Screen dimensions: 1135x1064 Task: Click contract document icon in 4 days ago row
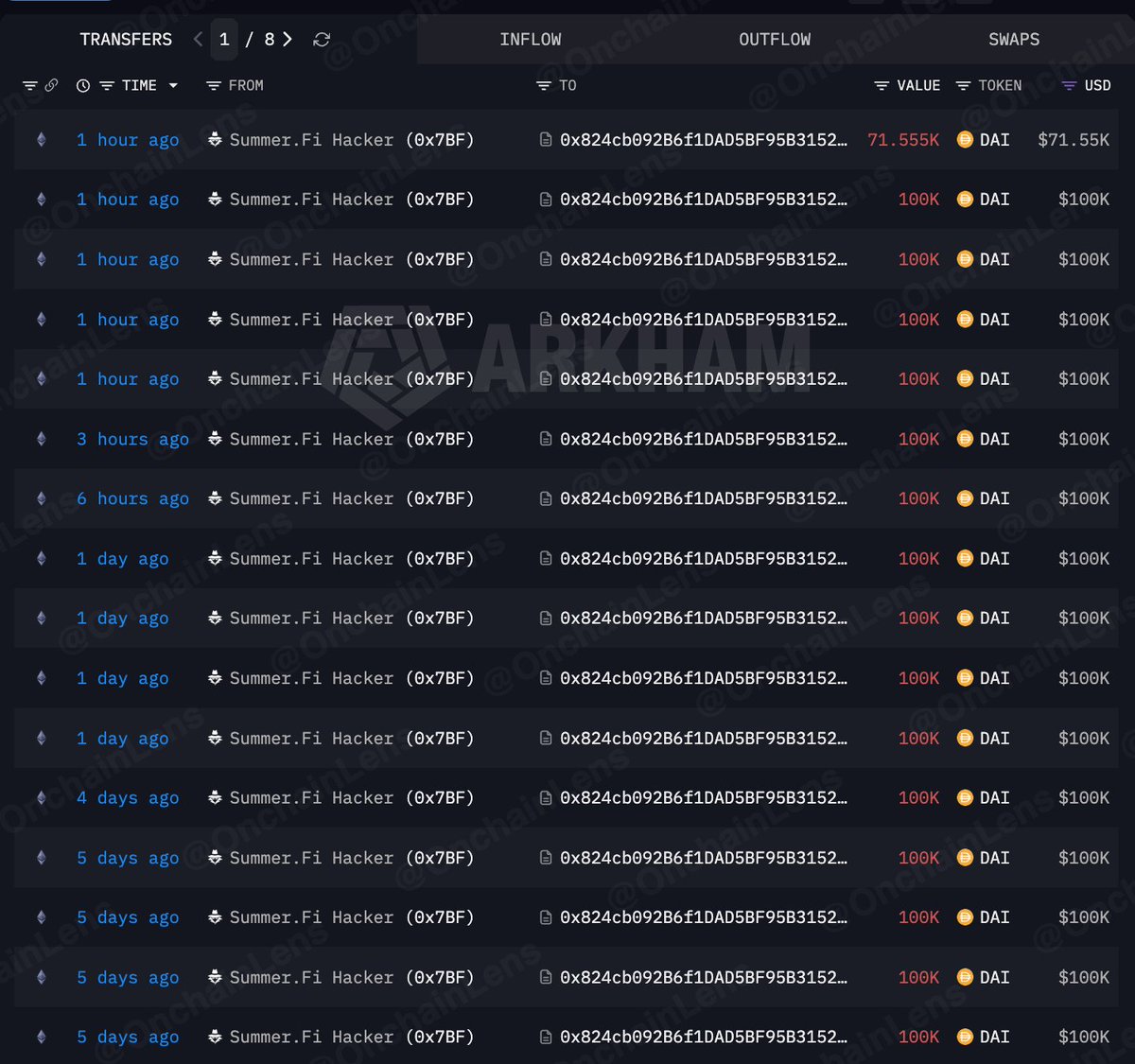546,798
